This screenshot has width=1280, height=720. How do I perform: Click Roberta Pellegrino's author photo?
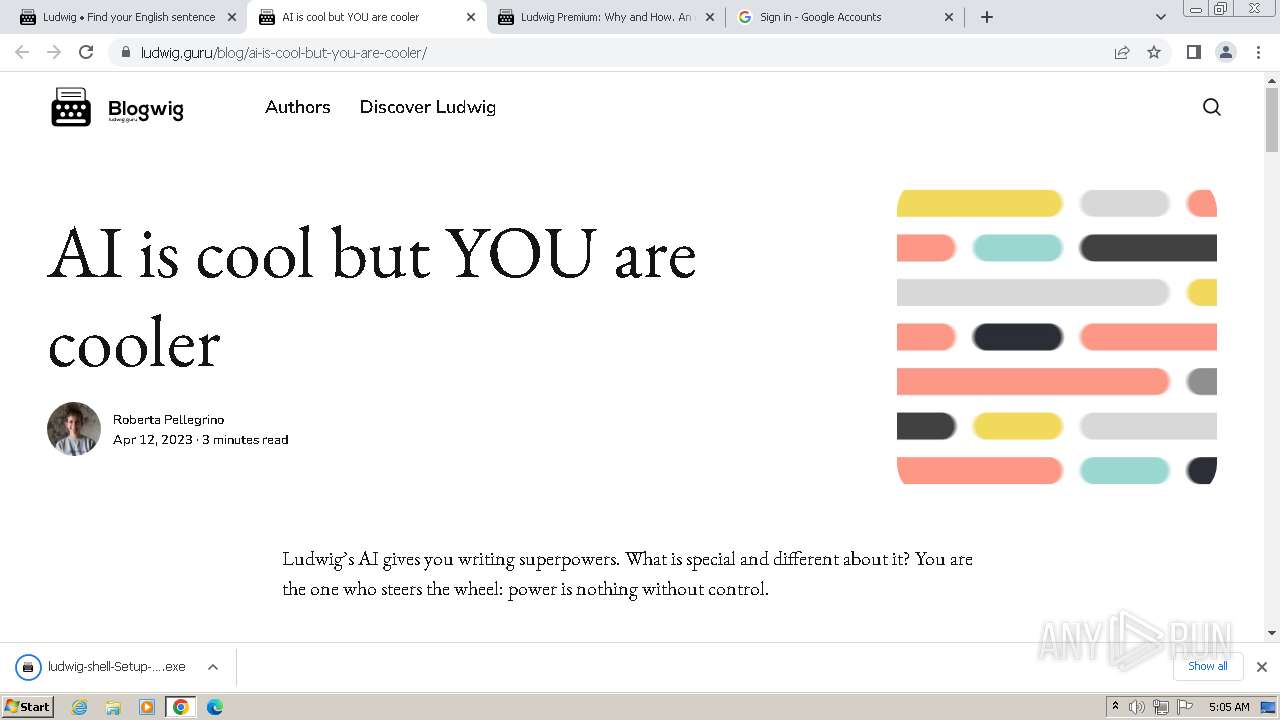point(74,429)
